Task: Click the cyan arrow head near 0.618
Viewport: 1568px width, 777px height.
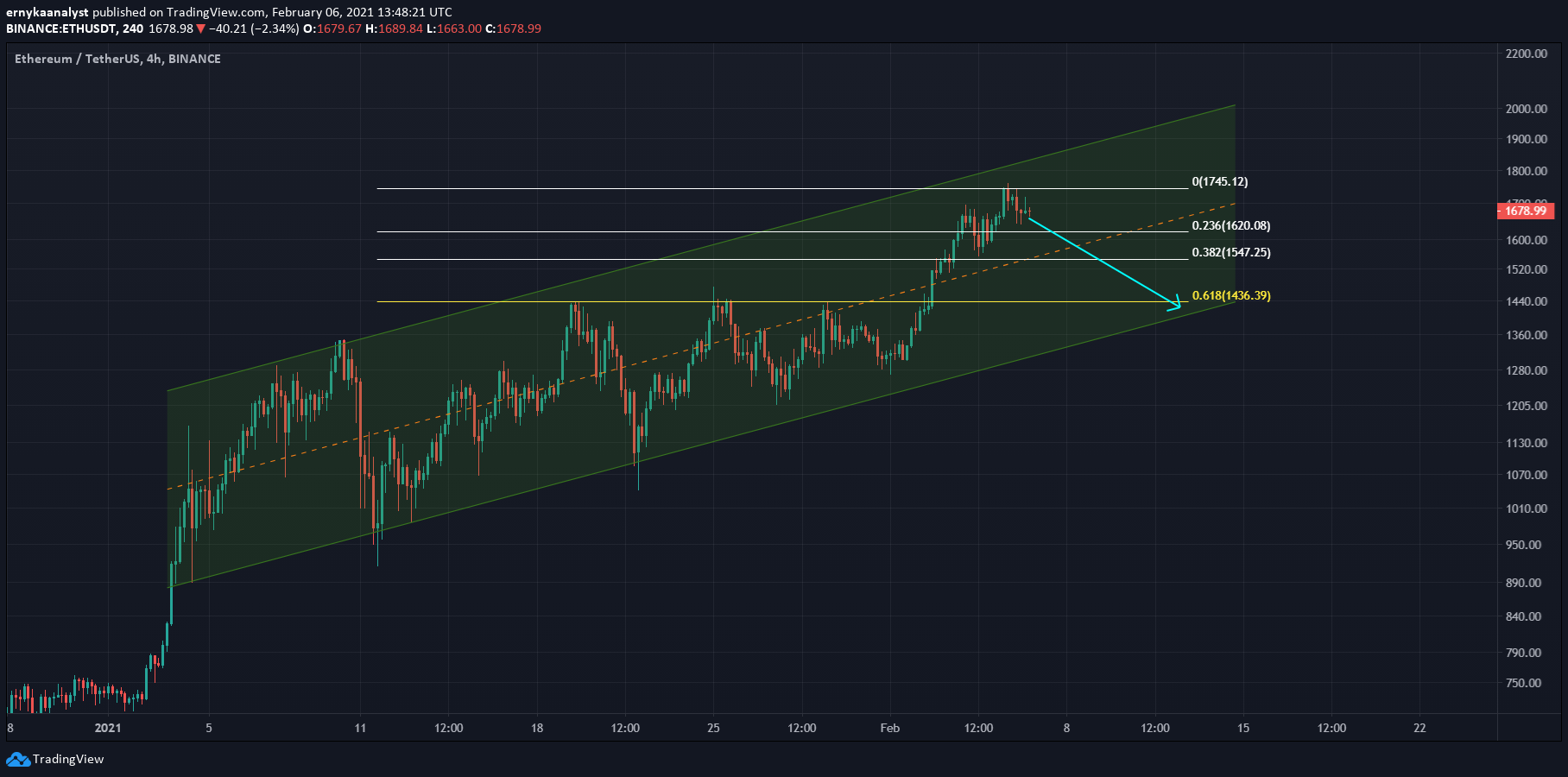Action: click(x=1175, y=303)
